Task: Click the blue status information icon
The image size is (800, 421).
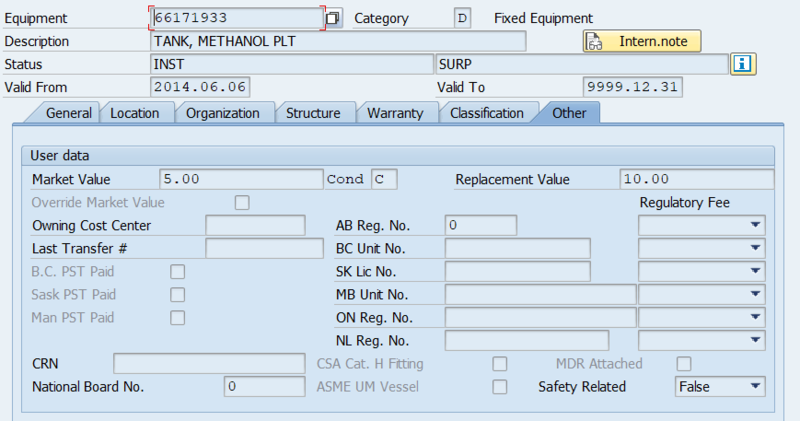Action: (x=743, y=64)
